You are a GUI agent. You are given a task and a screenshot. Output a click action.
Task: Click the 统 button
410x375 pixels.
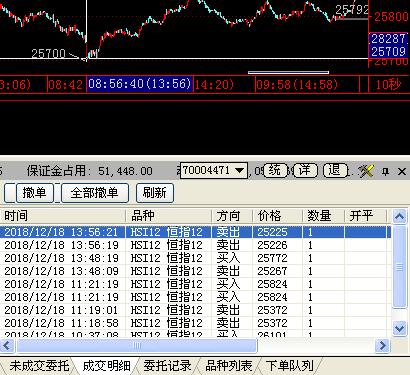point(275,170)
